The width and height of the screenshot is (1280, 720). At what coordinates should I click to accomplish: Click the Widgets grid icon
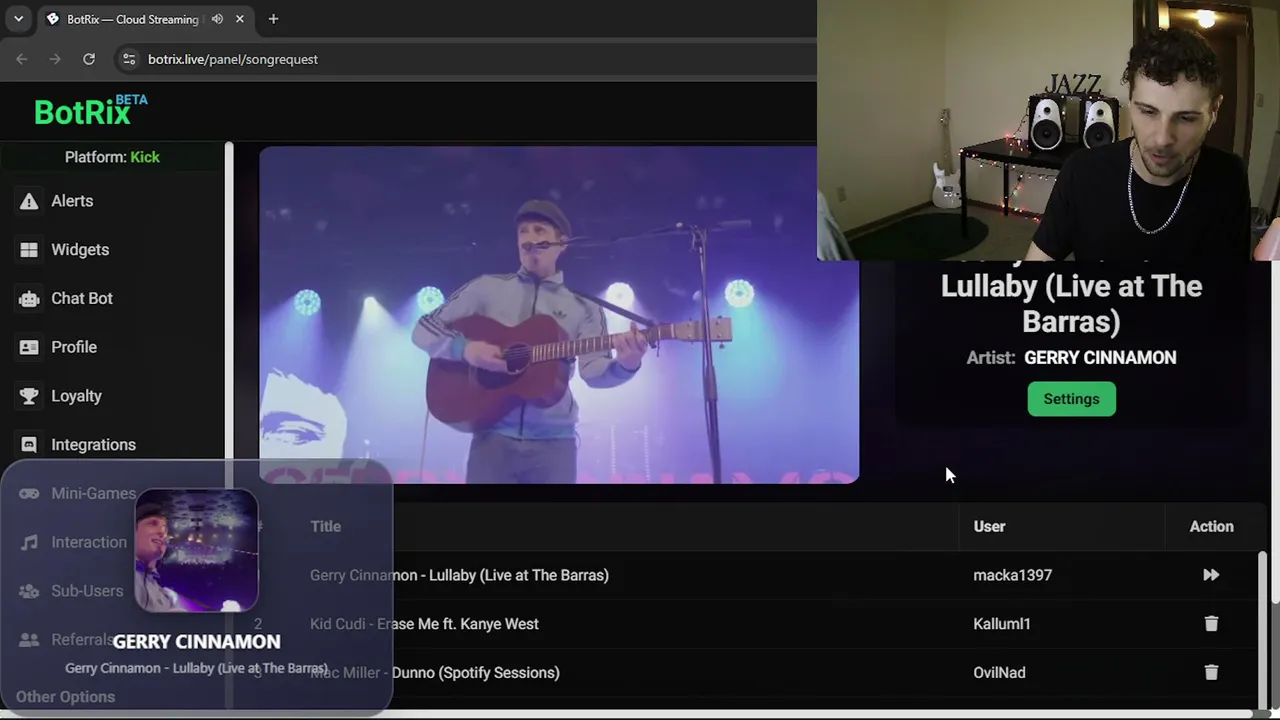[29, 250]
